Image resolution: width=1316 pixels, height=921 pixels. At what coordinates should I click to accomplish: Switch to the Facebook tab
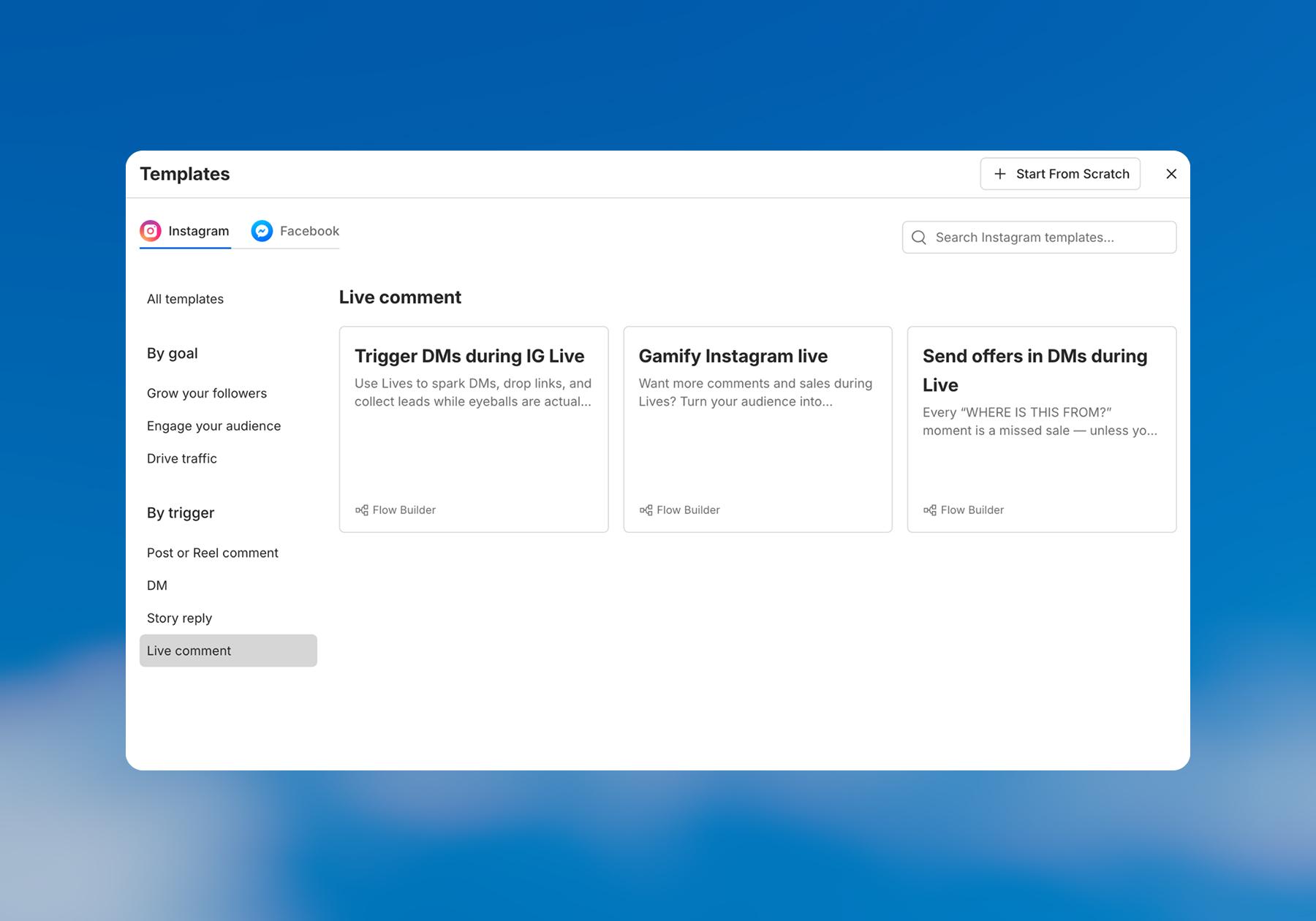tap(295, 232)
